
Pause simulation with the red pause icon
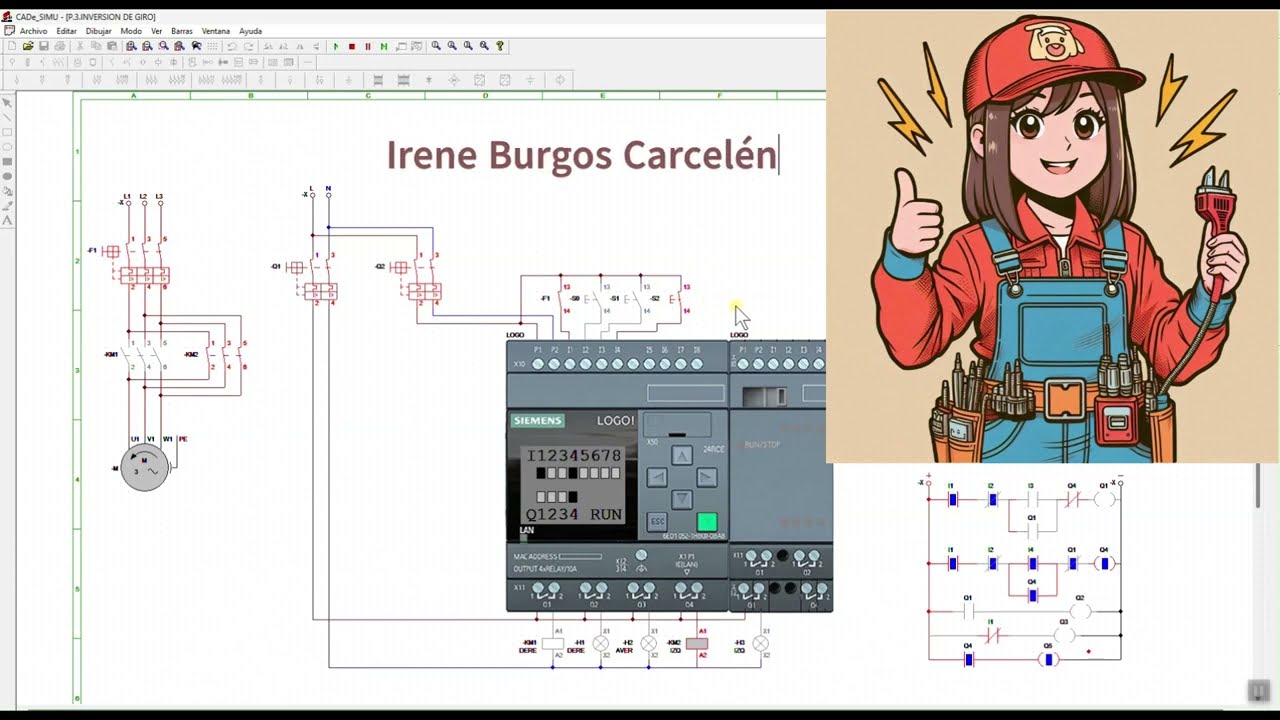tap(368, 46)
